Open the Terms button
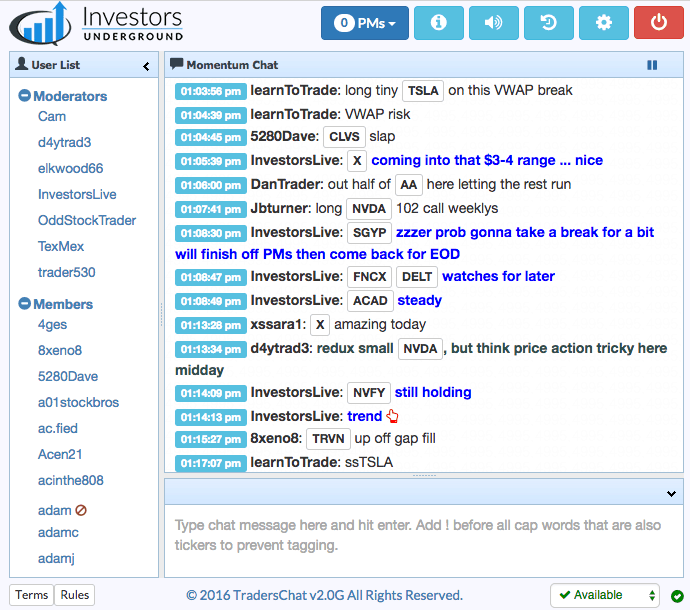The image size is (690, 610). coord(31,595)
